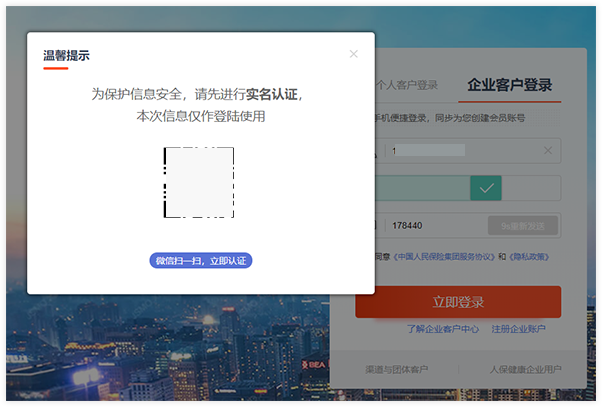Image resolution: width=602 pixels, height=407 pixels.
Task: Click the QR code image placeholder
Action: tap(199, 182)
